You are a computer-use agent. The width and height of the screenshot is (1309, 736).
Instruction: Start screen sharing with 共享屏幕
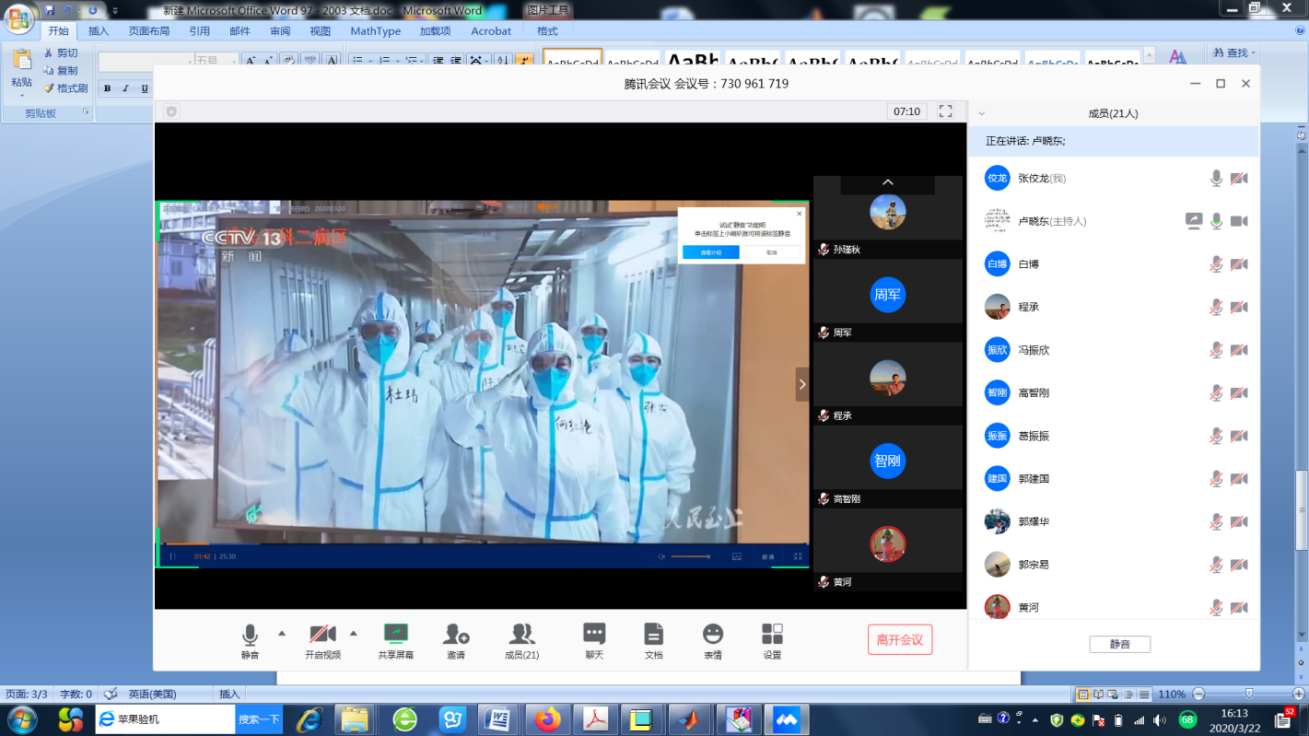click(x=396, y=641)
